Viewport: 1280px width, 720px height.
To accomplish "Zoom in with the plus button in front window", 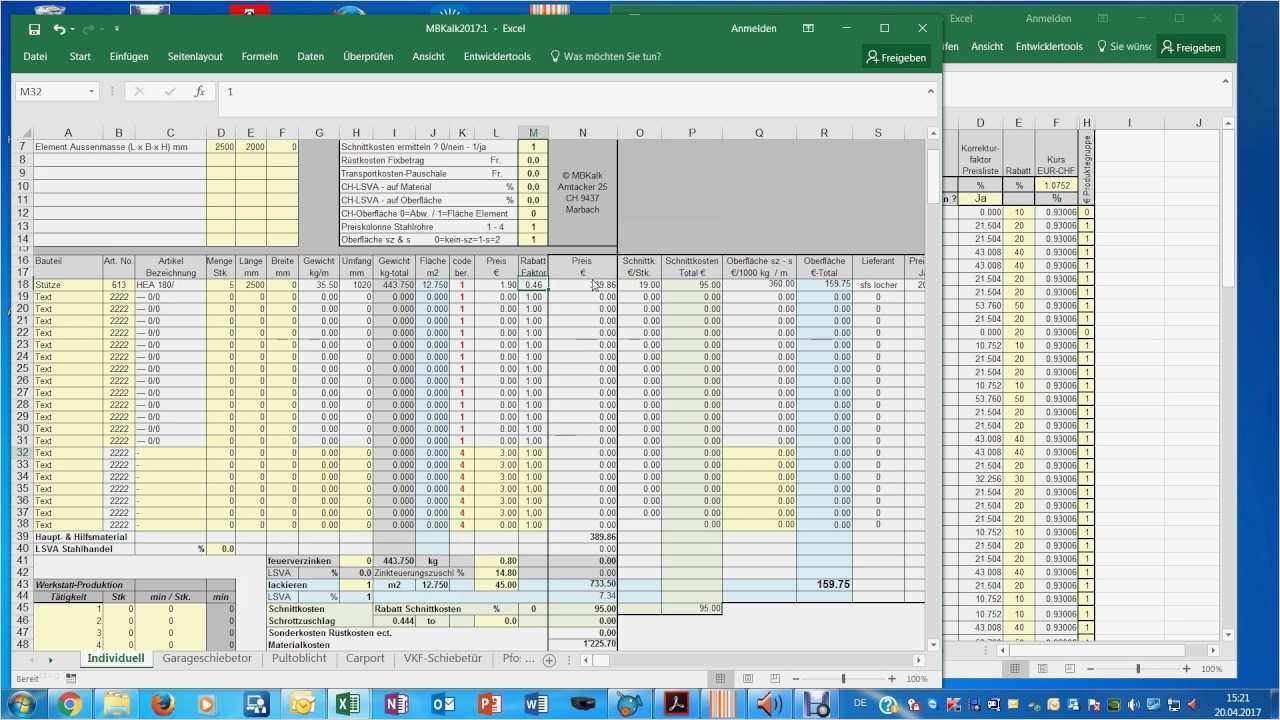I will [892, 679].
